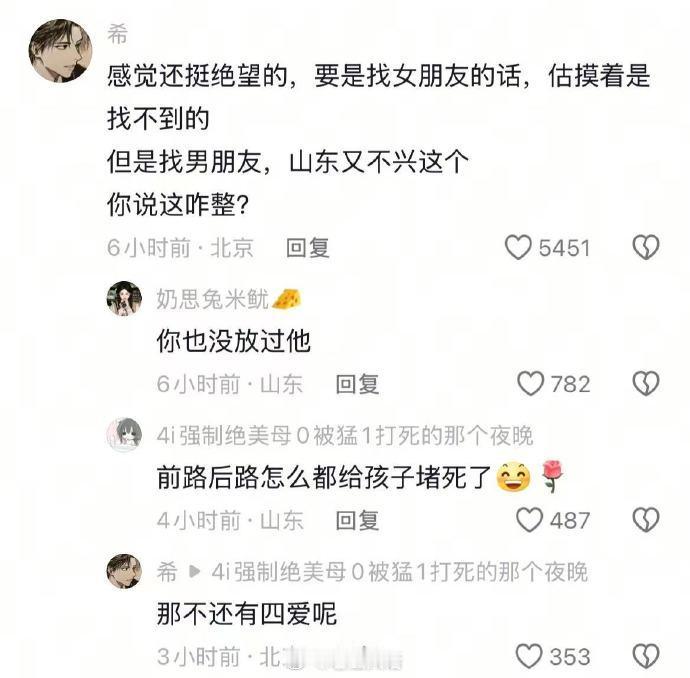Open 希's small avatar on last reply

124,571
